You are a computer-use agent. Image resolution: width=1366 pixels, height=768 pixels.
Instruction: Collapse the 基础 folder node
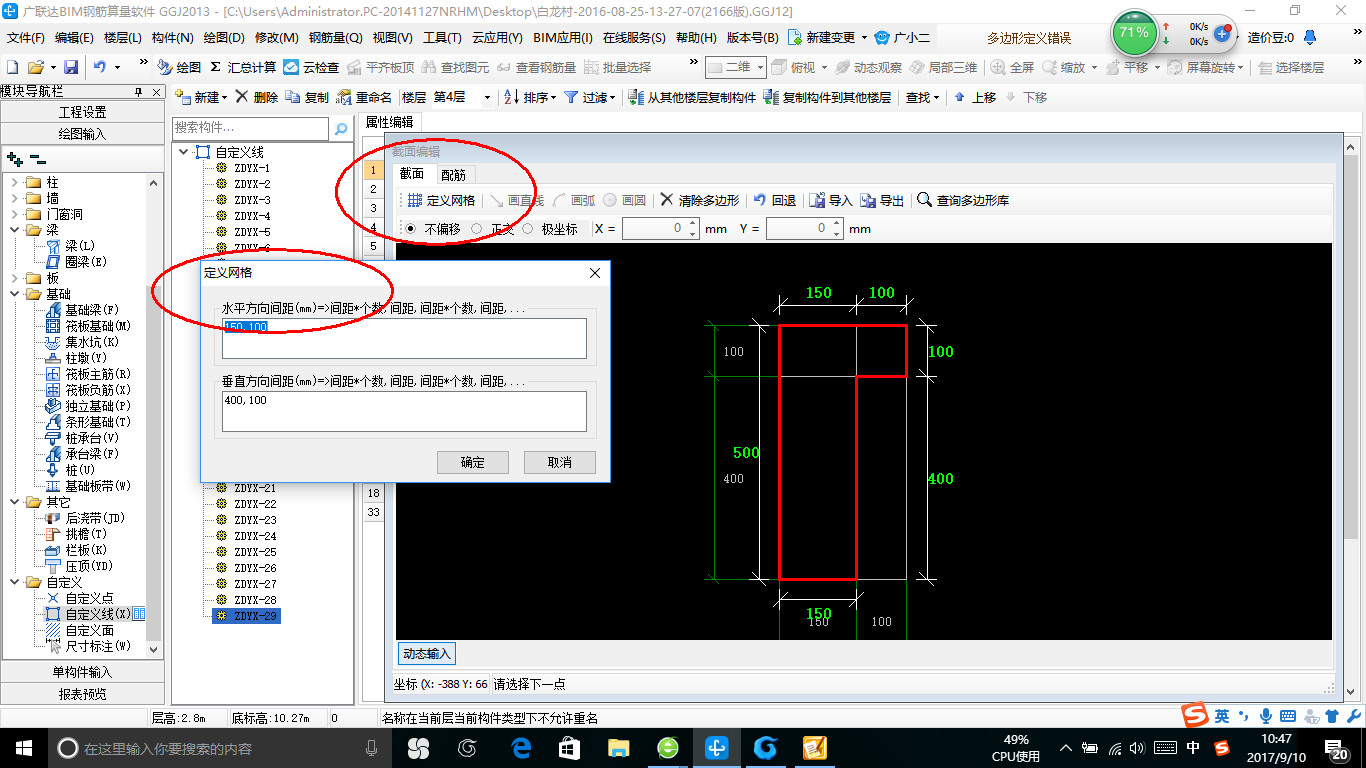tap(14, 294)
